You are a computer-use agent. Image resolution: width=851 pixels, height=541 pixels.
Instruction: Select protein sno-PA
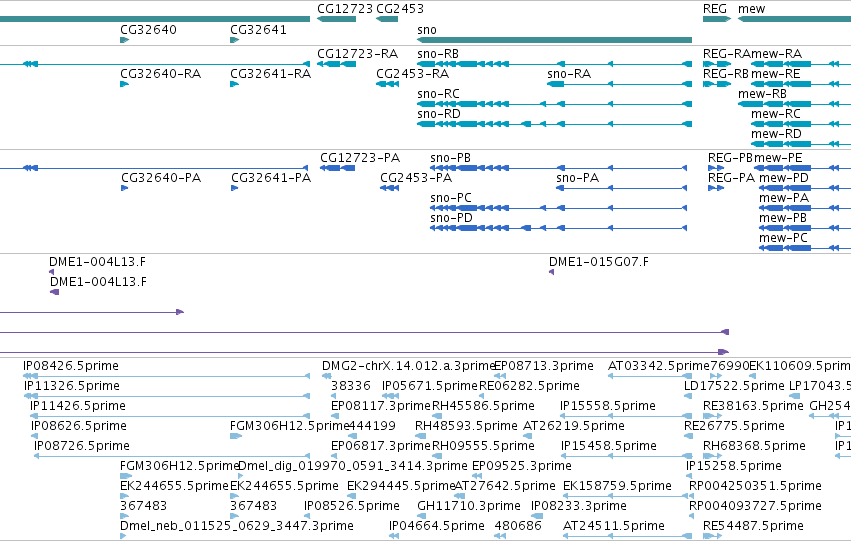621,188
